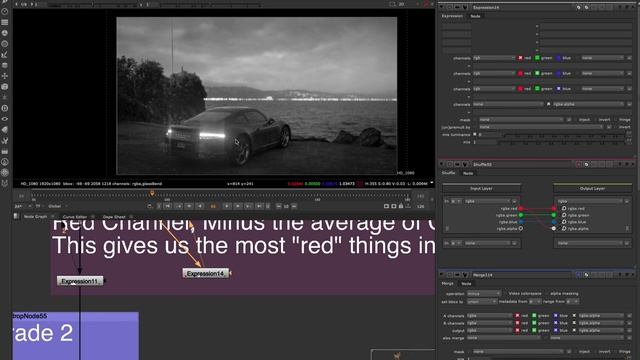The image size is (640, 360).
Task: Click play forward button in viewer transport
Action: coord(227,206)
